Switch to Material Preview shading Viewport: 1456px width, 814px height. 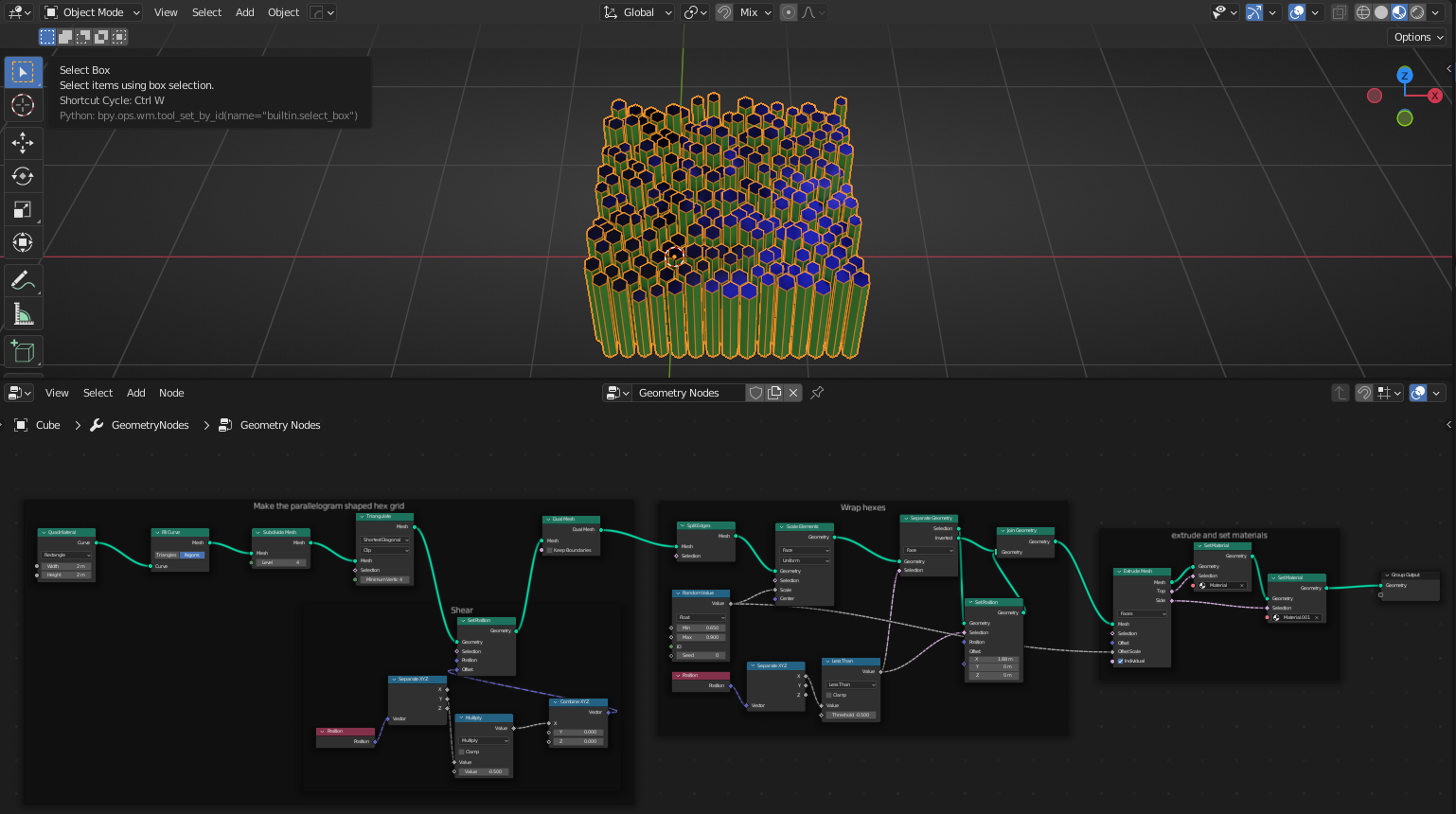click(1399, 12)
